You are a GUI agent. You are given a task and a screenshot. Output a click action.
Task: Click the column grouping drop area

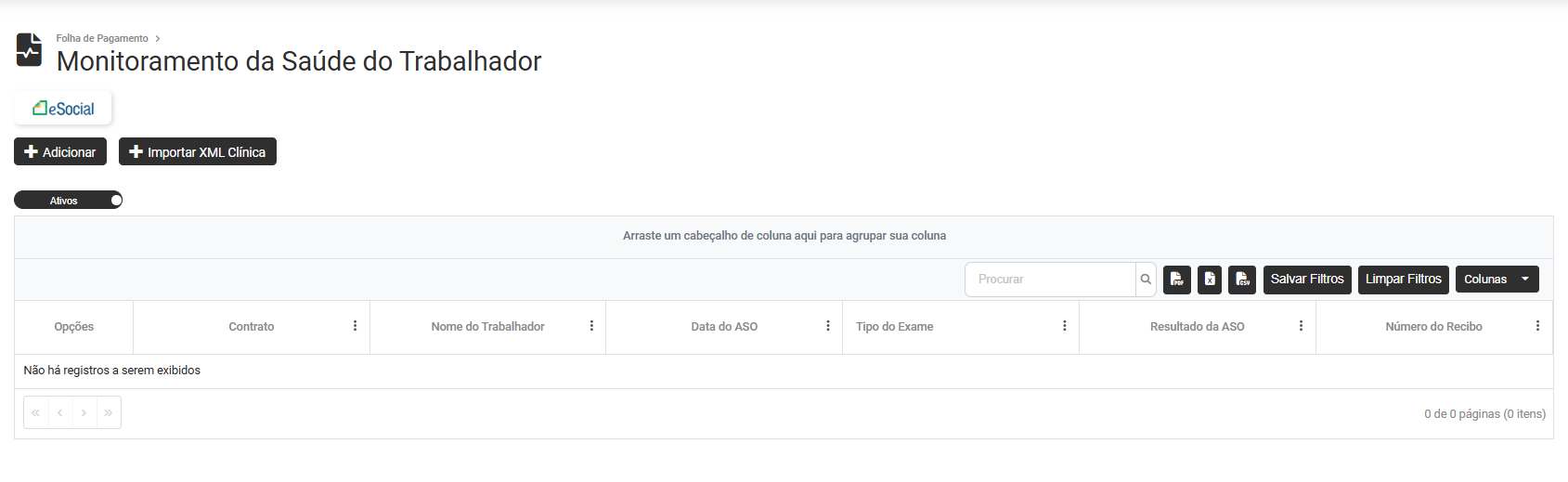[x=784, y=237]
